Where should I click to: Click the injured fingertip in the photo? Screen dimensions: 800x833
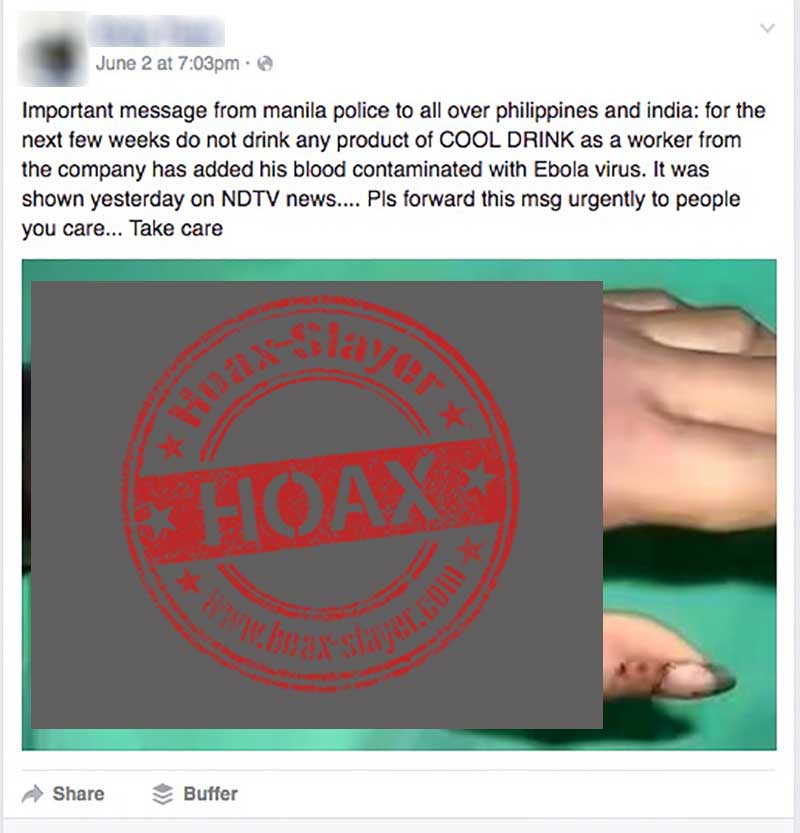pos(672,670)
